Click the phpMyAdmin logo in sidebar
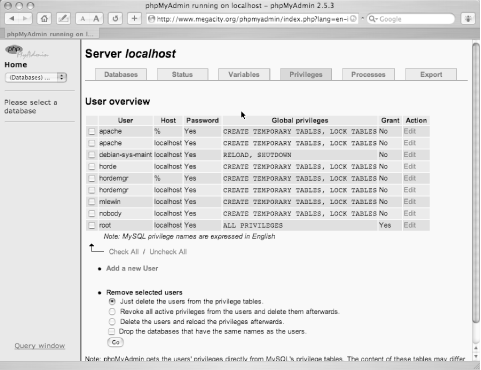This screenshot has width=481, height=370. pos(27,51)
